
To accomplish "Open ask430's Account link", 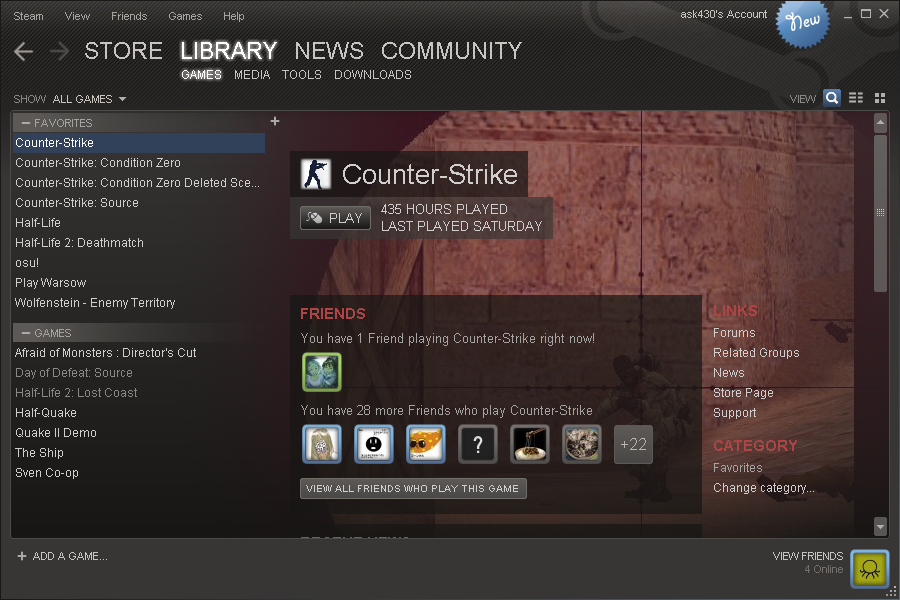I will pos(723,14).
